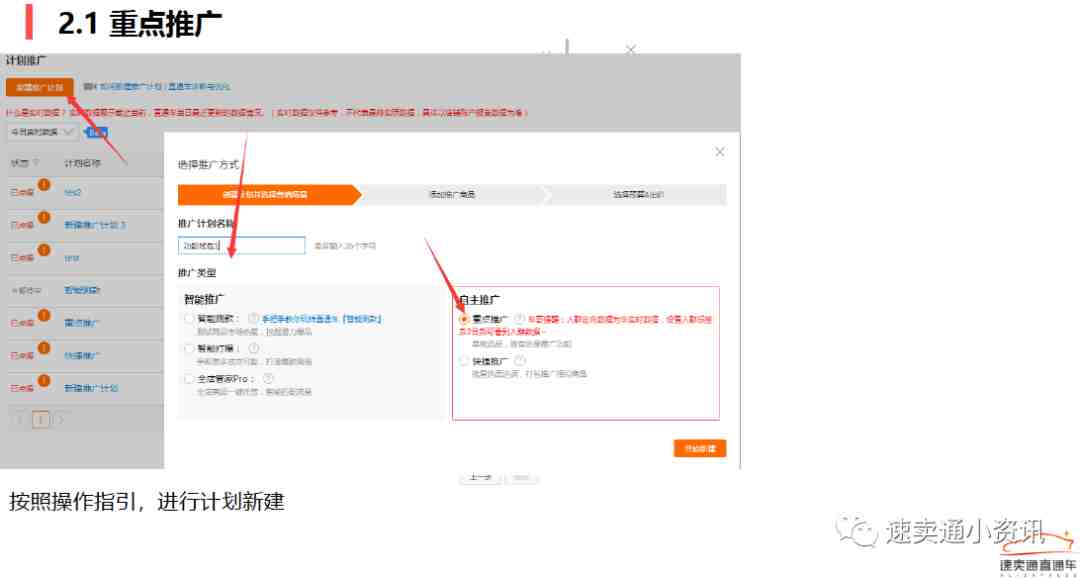Viewport: 1080px width, 579px height.
Task: Click warning badge on 新建推广计划 3 row
Action: (x=44, y=218)
